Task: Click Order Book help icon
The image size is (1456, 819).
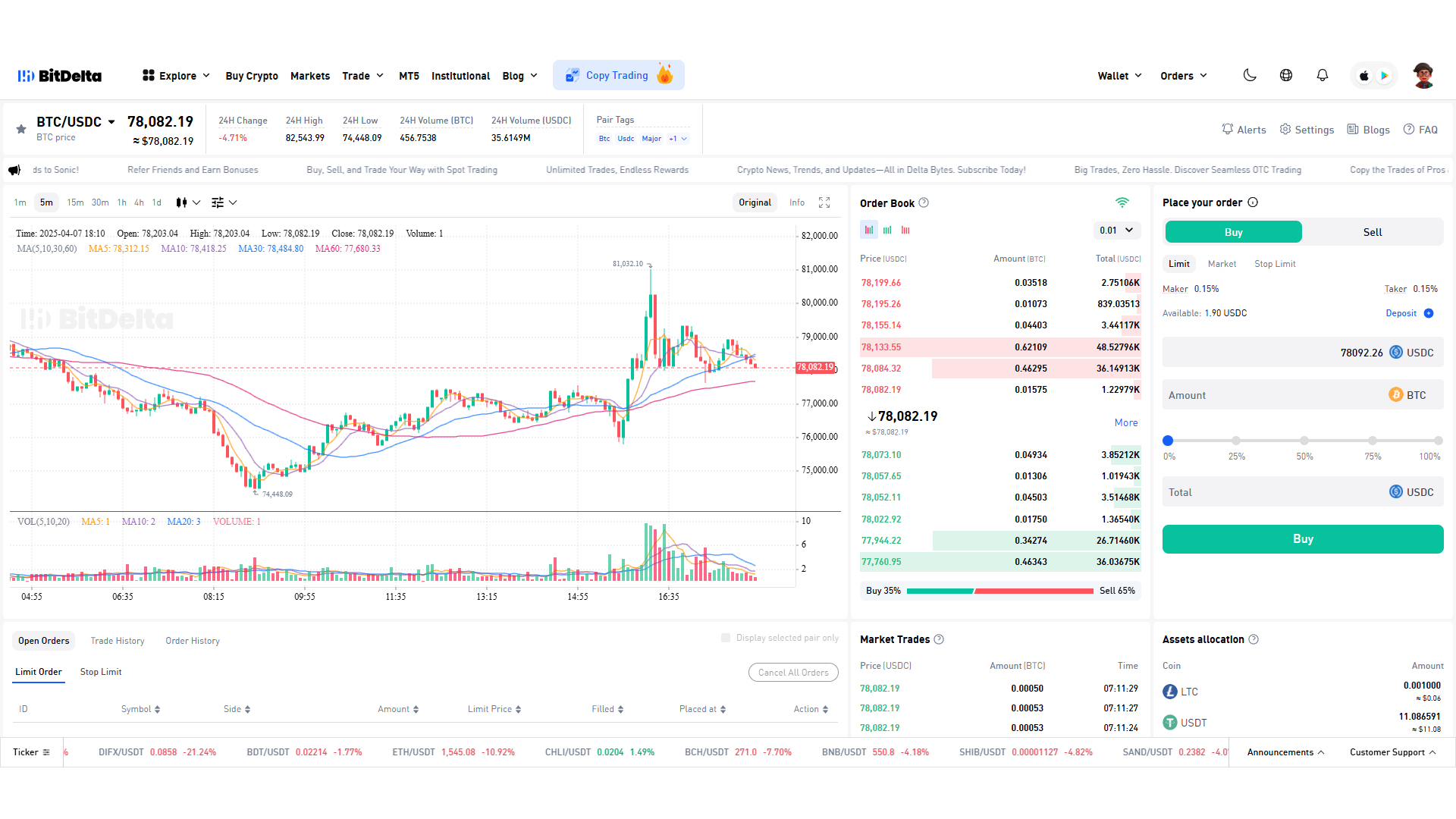Action: click(924, 202)
